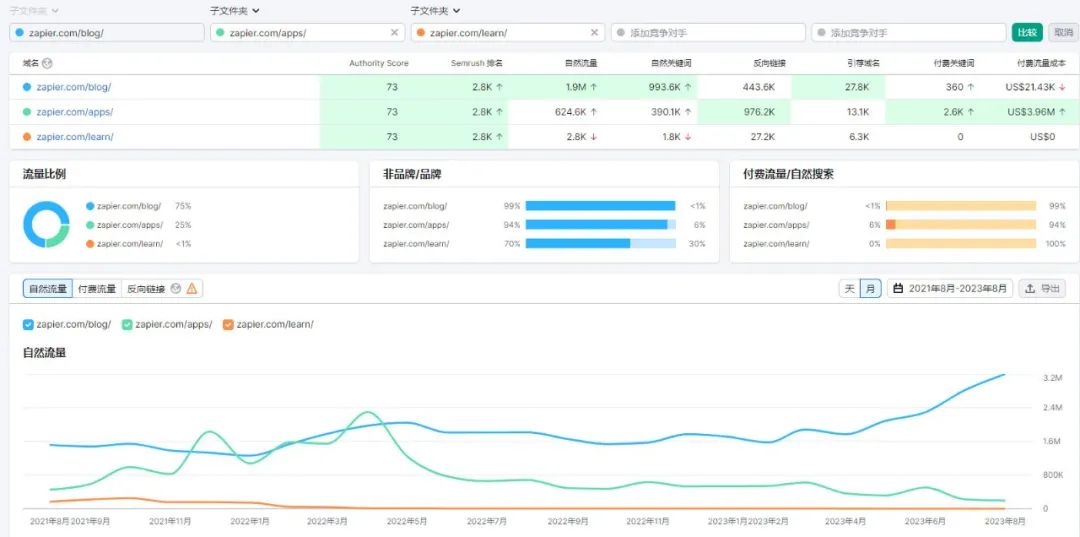This screenshot has width=1080, height=537.
Task: Remove zapier.com/apps/ with its X icon
Action: [x=394, y=32]
